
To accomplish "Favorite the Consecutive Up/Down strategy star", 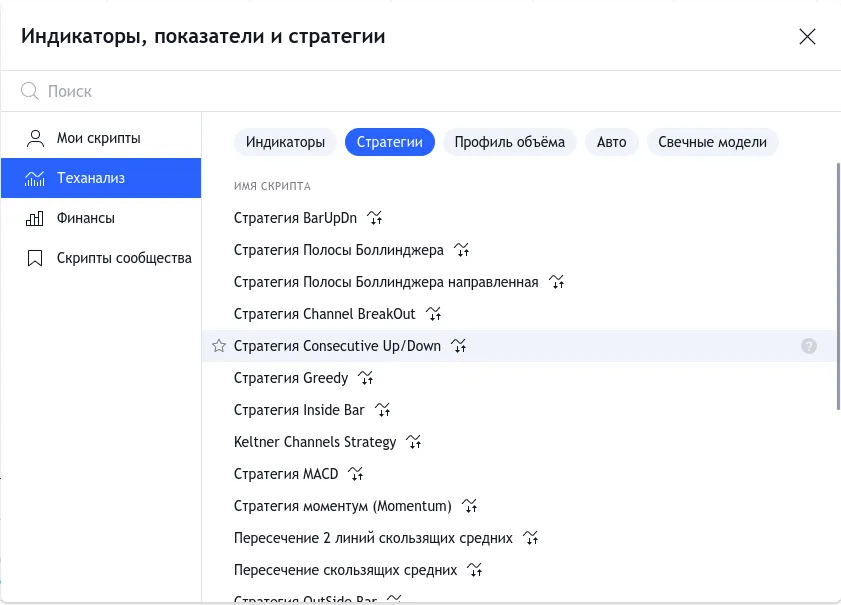I will 218,345.
